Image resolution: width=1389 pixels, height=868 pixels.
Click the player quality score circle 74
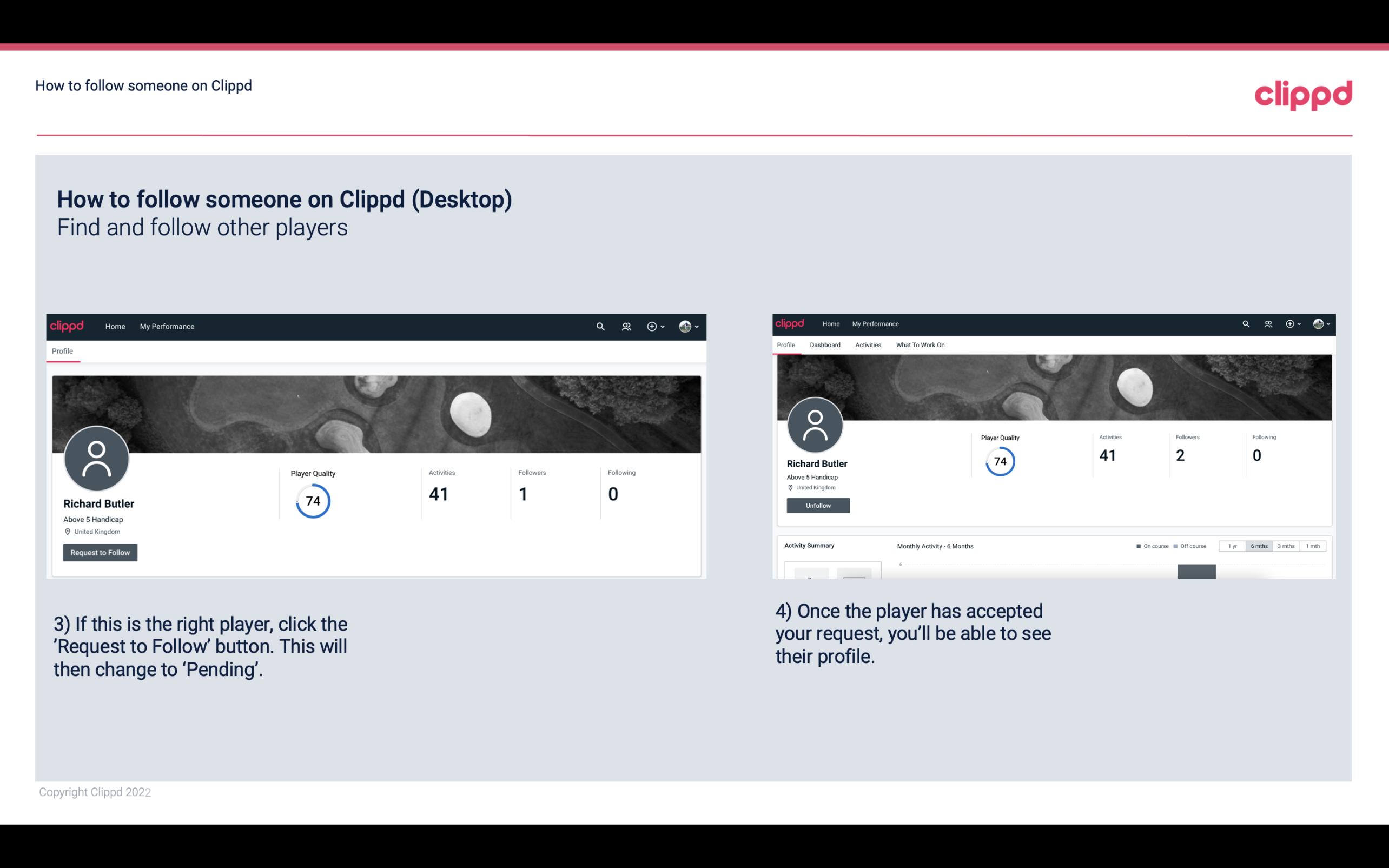[x=312, y=501]
